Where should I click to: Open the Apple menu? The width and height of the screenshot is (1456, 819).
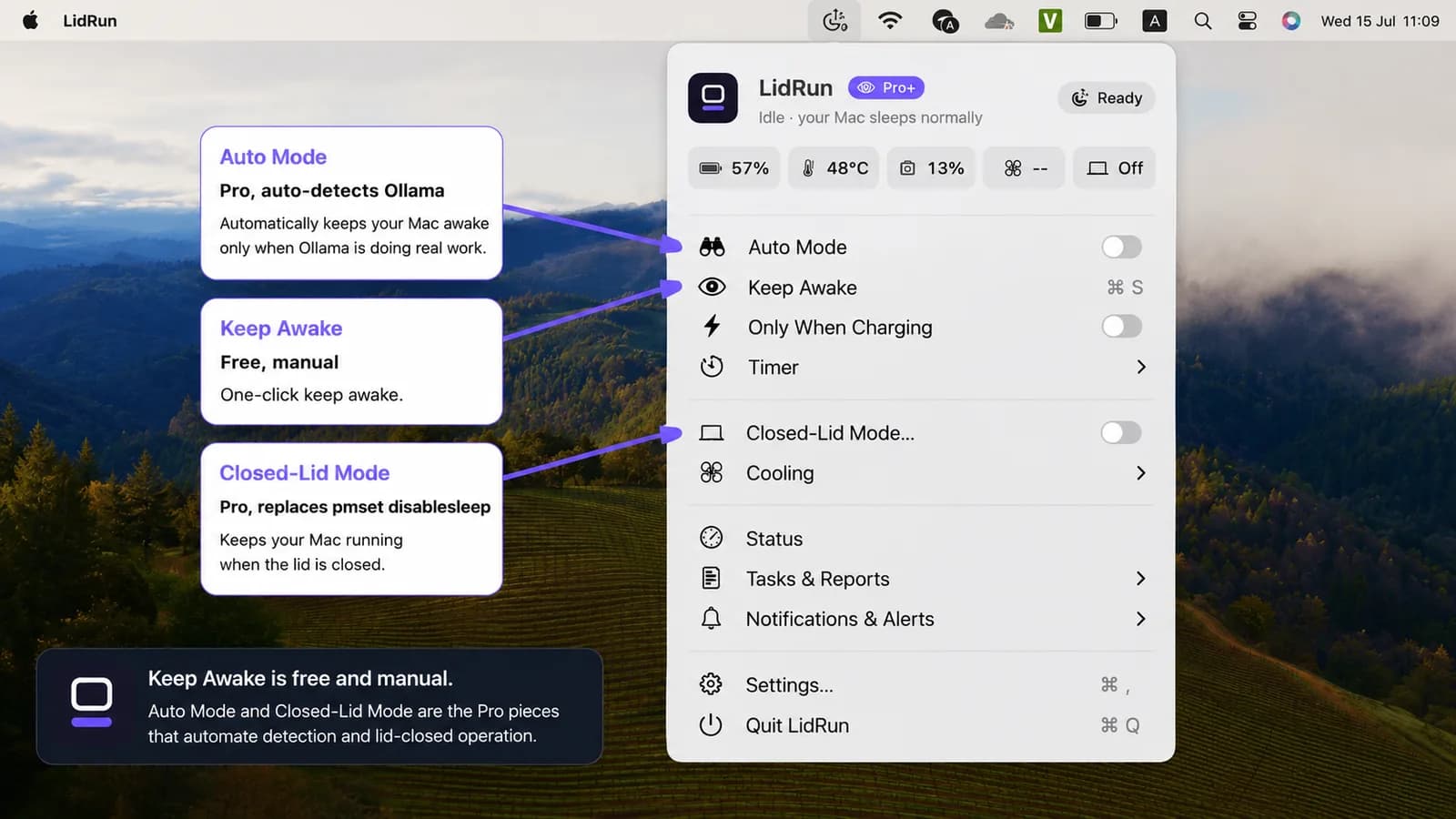[30, 20]
